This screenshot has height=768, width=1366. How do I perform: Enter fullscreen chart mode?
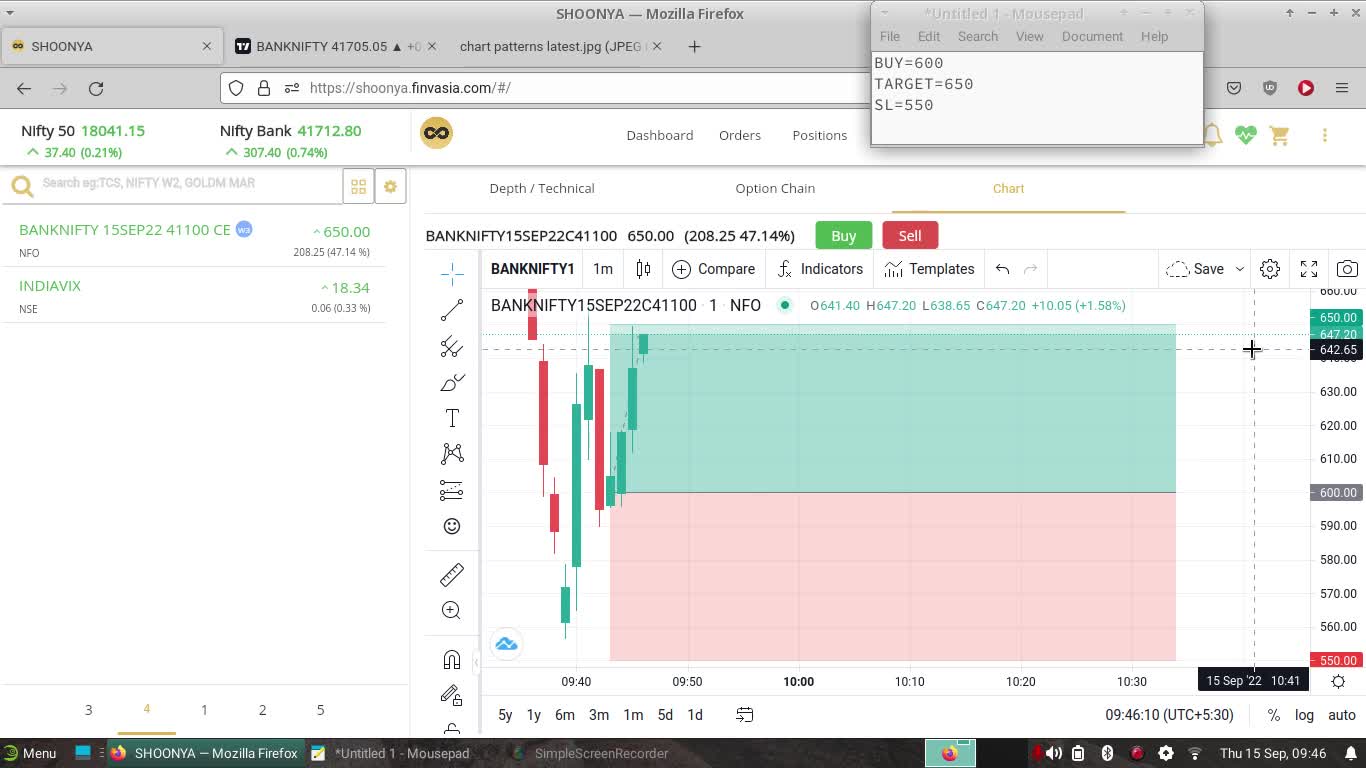(1309, 269)
